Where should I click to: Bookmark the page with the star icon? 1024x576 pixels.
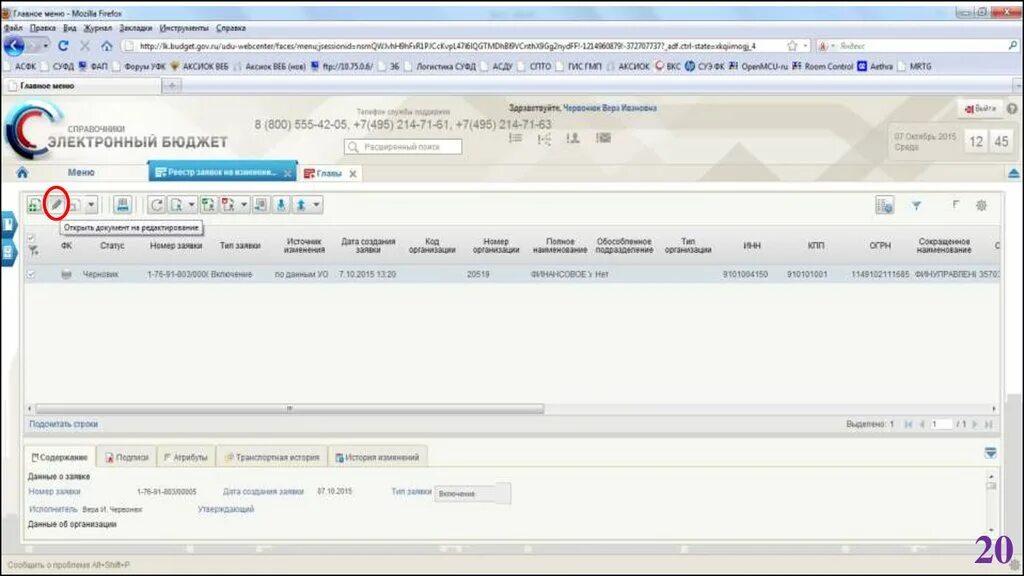792,46
